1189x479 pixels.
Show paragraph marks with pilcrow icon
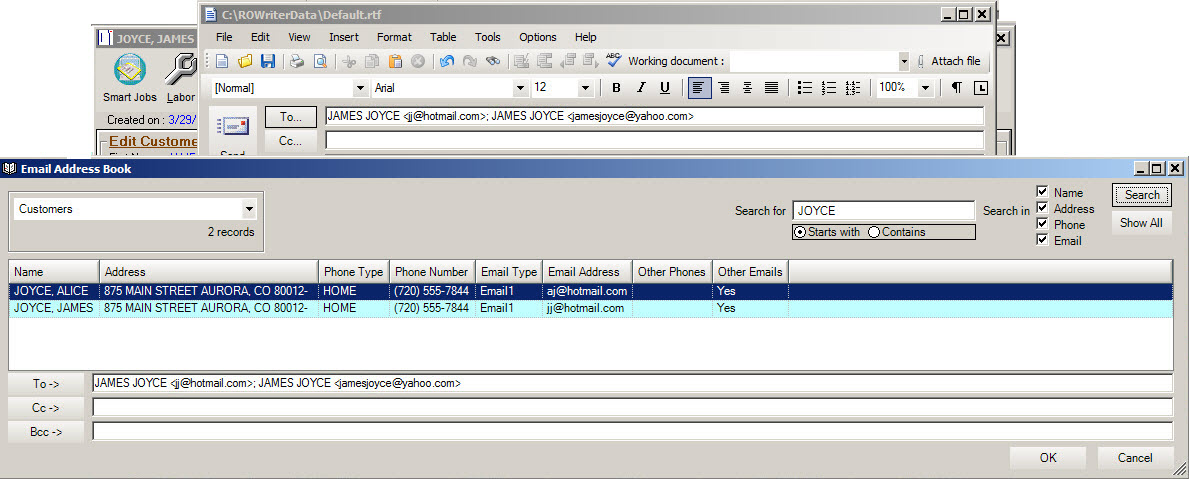pos(956,88)
